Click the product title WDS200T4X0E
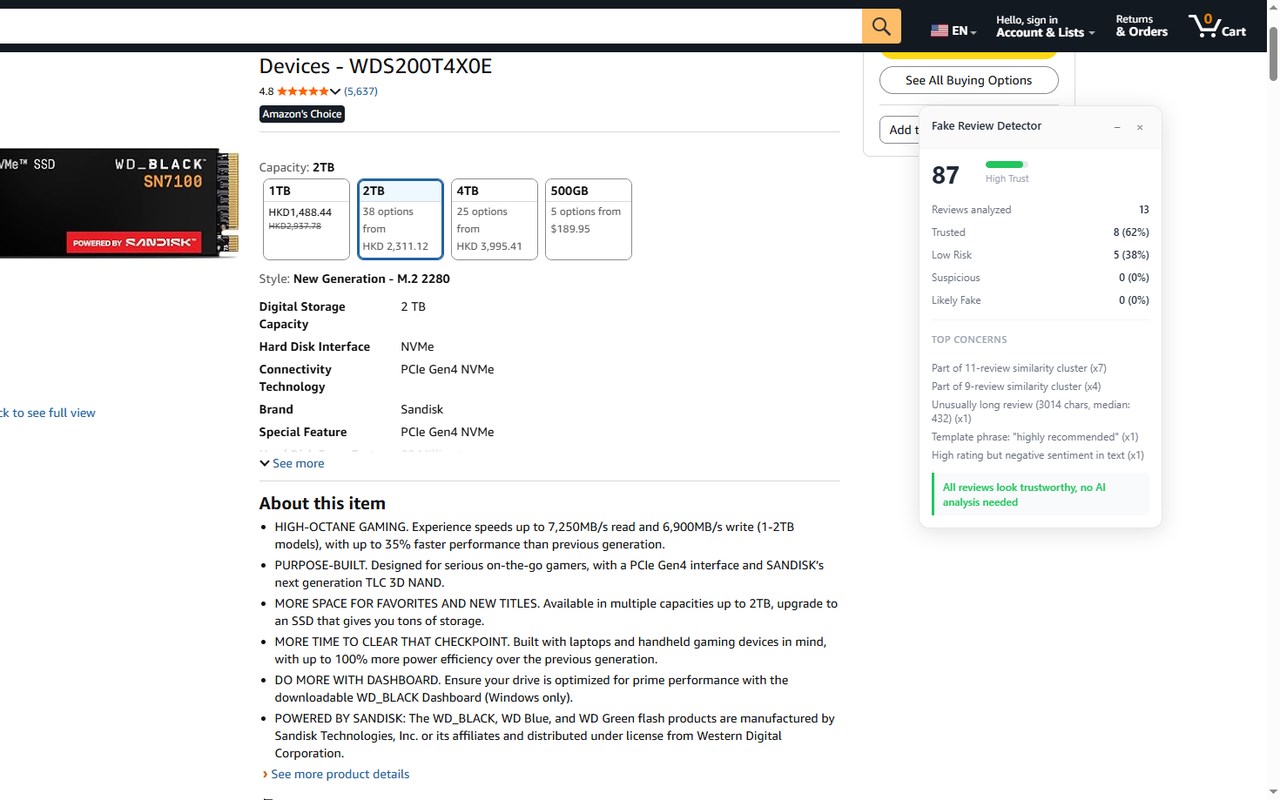1280x800 pixels. tap(375, 66)
